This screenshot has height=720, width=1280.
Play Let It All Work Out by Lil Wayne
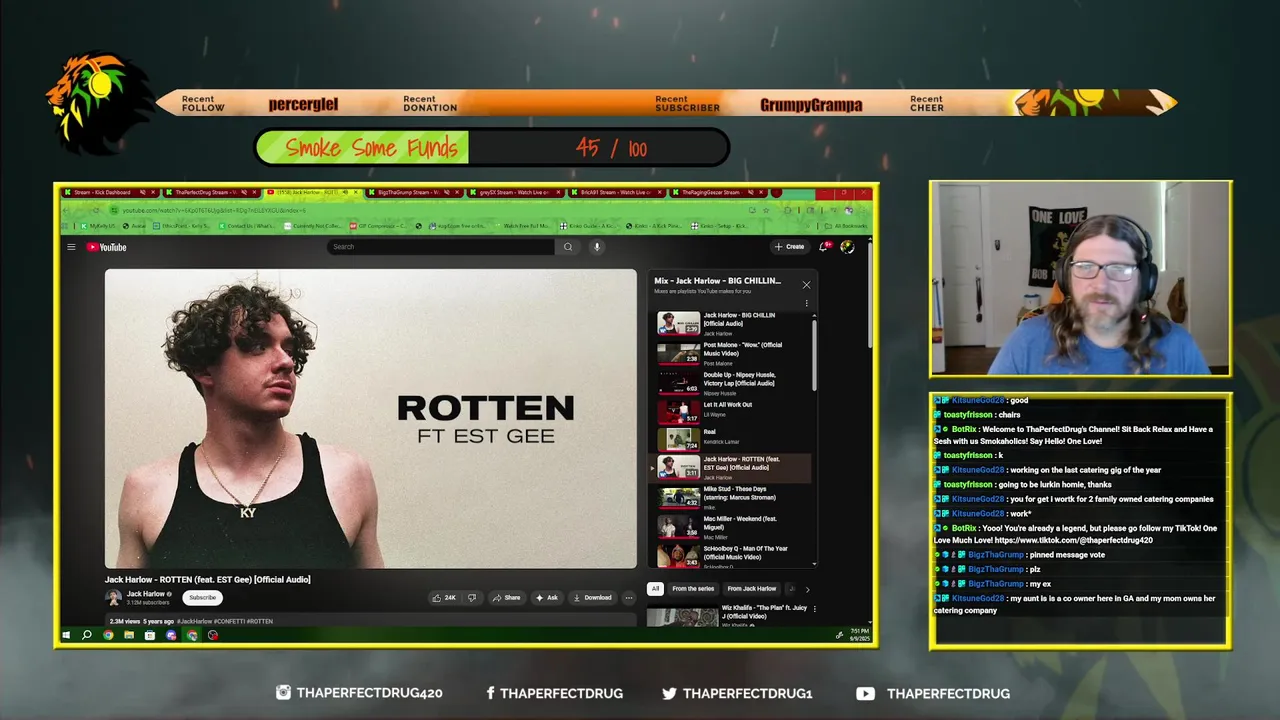[x=734, y=411]
